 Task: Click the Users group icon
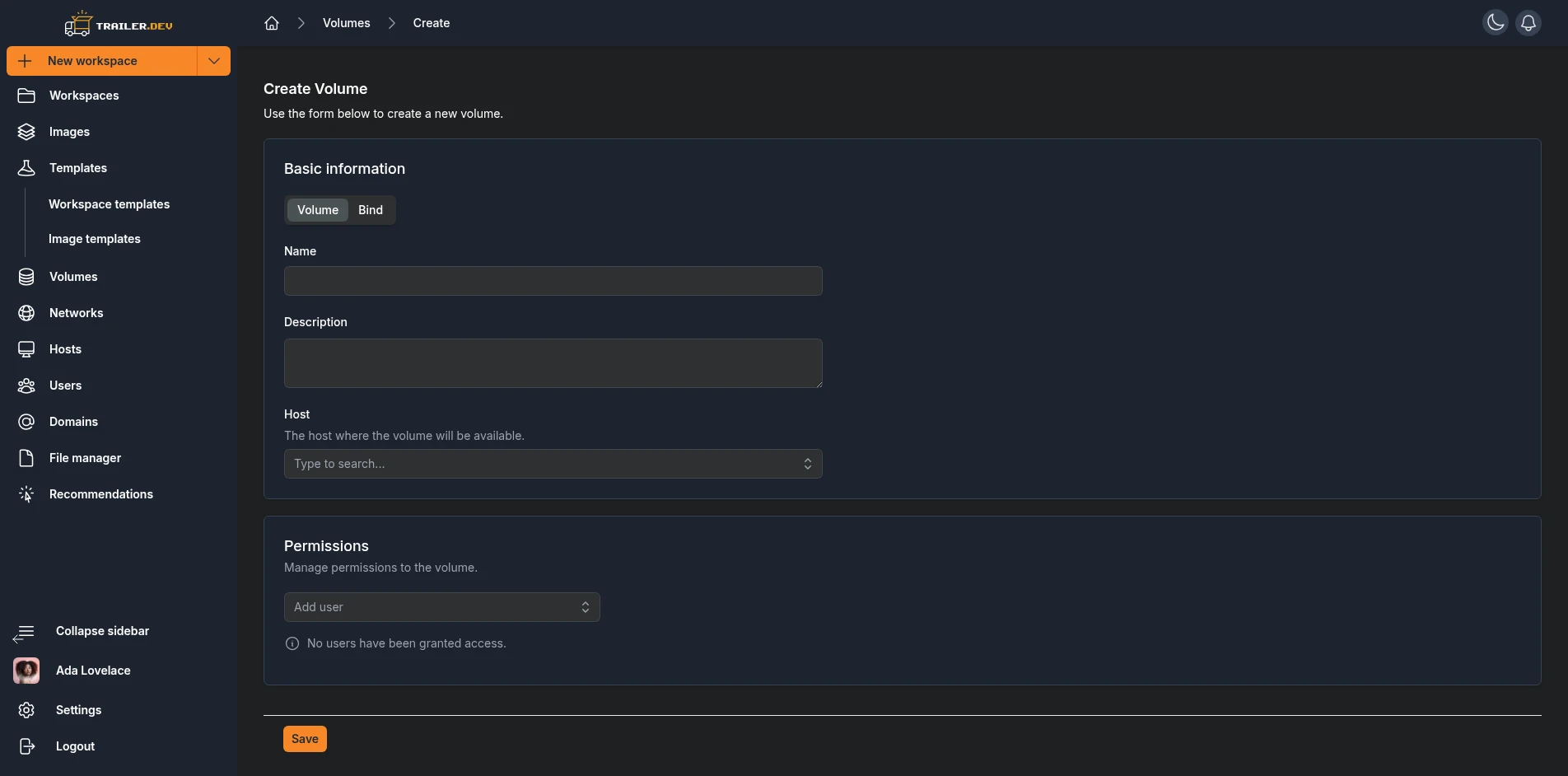26,386
